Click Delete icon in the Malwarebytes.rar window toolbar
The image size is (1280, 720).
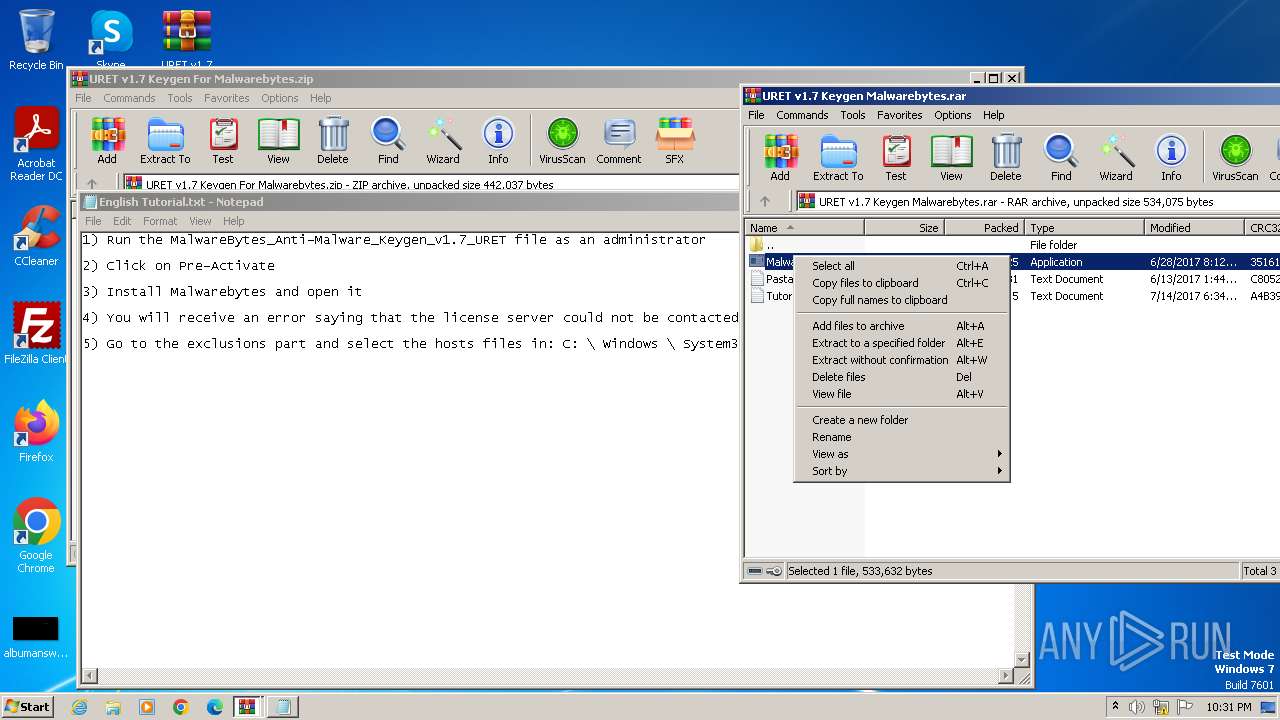(1006, 157)
